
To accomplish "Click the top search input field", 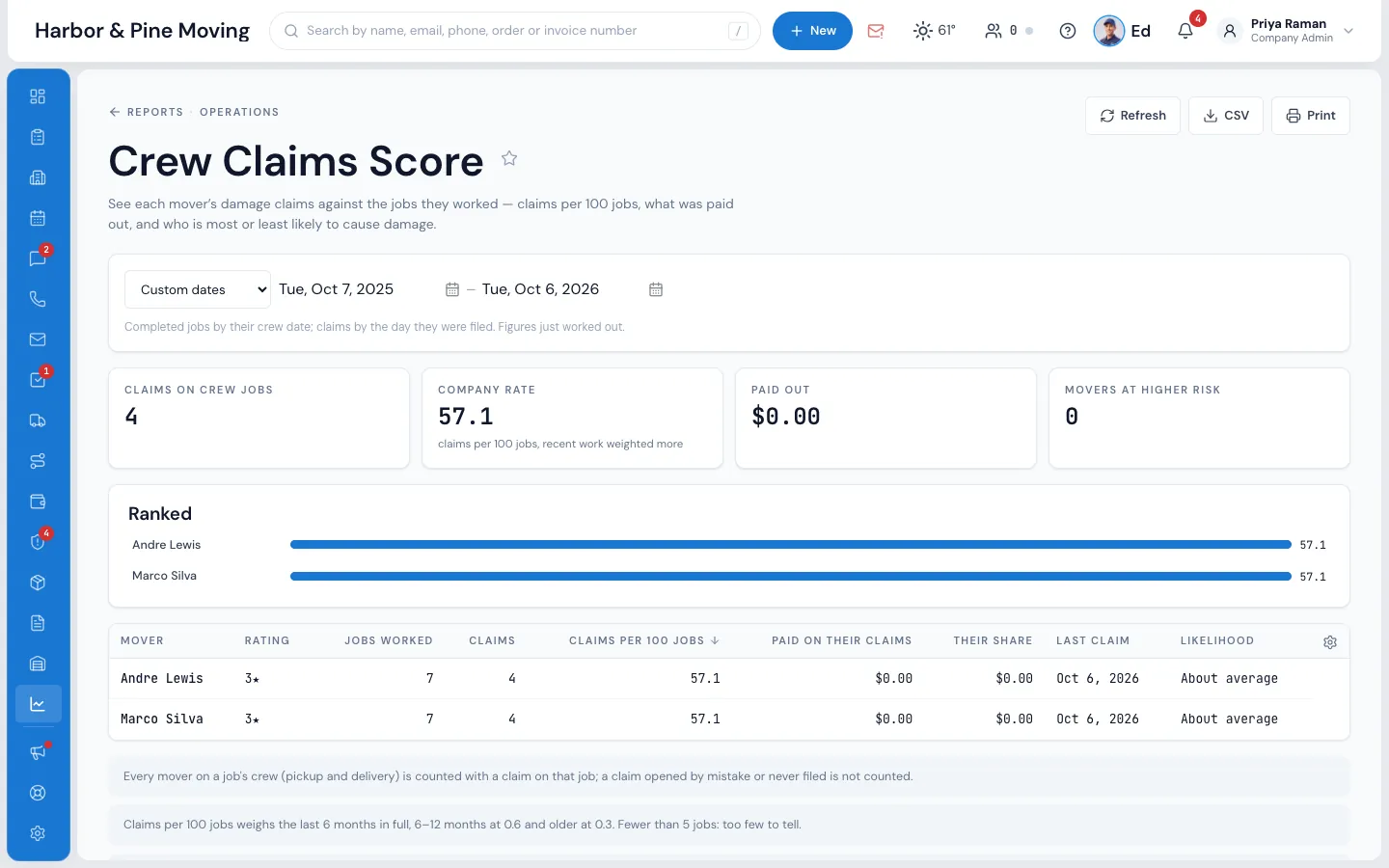I will pyautogui.click(x=515, y=31).
